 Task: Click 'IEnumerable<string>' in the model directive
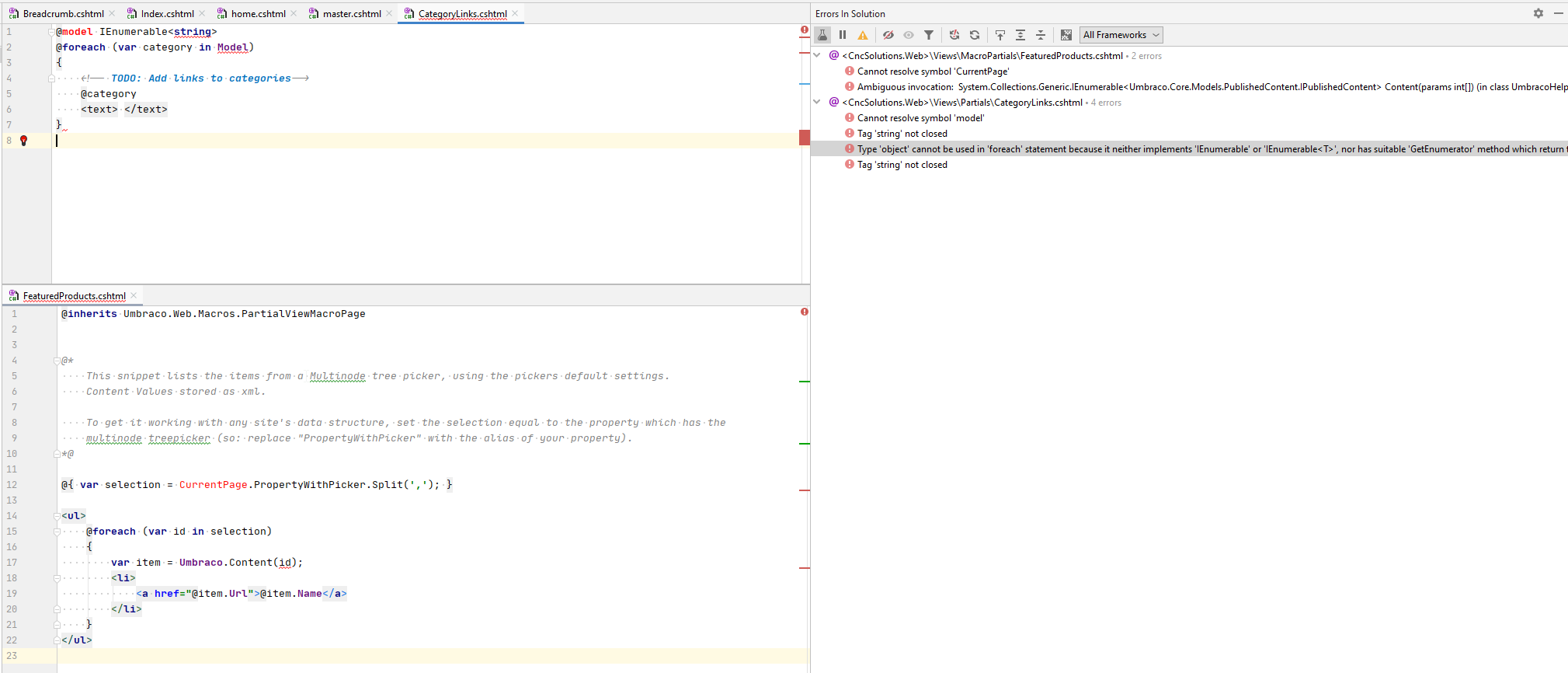tap(158, 32)
